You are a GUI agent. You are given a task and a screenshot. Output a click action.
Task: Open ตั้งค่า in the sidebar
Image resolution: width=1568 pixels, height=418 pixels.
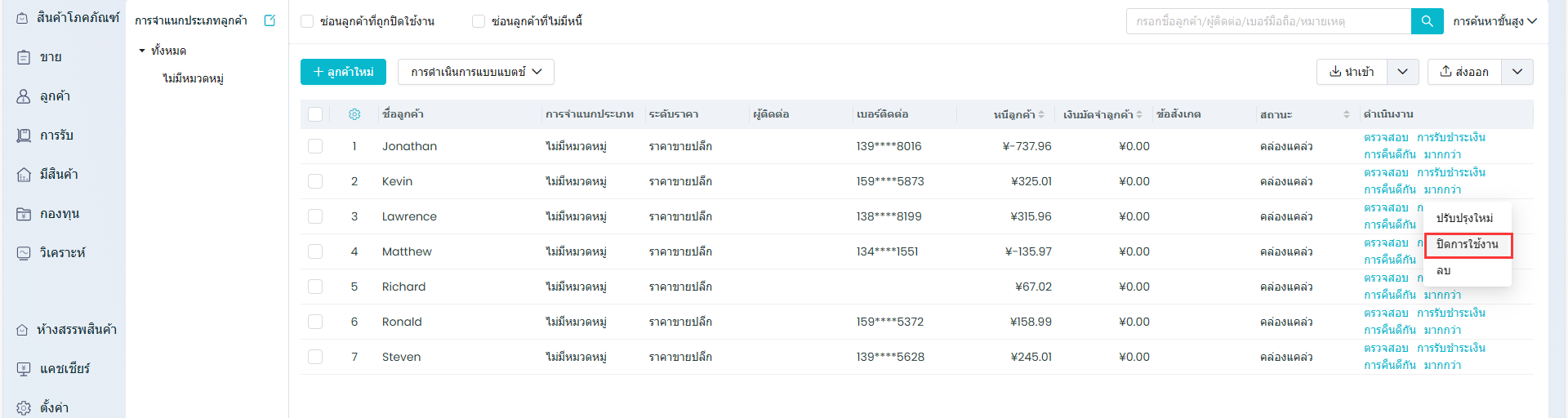(54, 407)
